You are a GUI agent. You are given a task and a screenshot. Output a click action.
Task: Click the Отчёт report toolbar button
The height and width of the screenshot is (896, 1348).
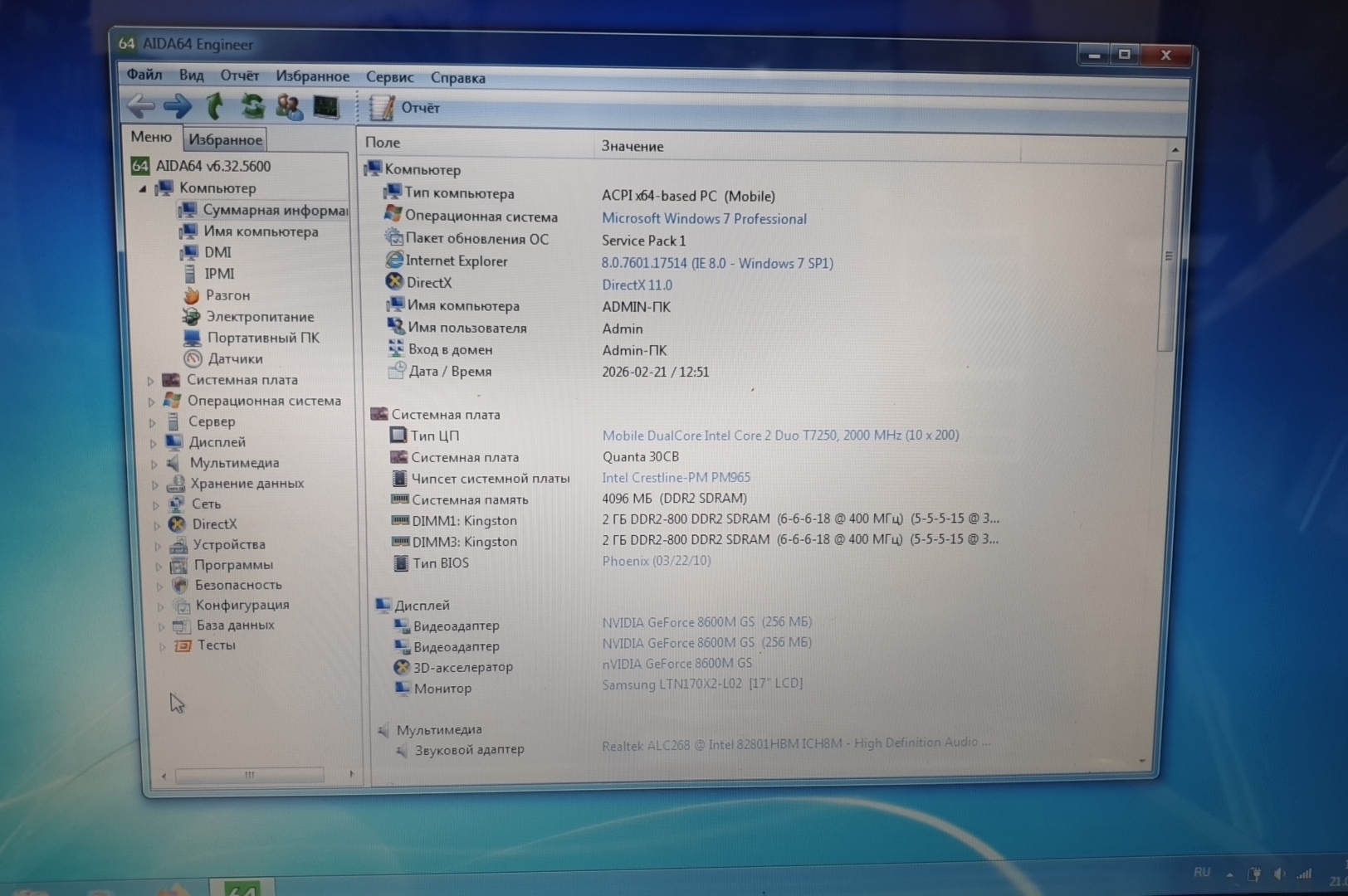[x=406, y=108]
